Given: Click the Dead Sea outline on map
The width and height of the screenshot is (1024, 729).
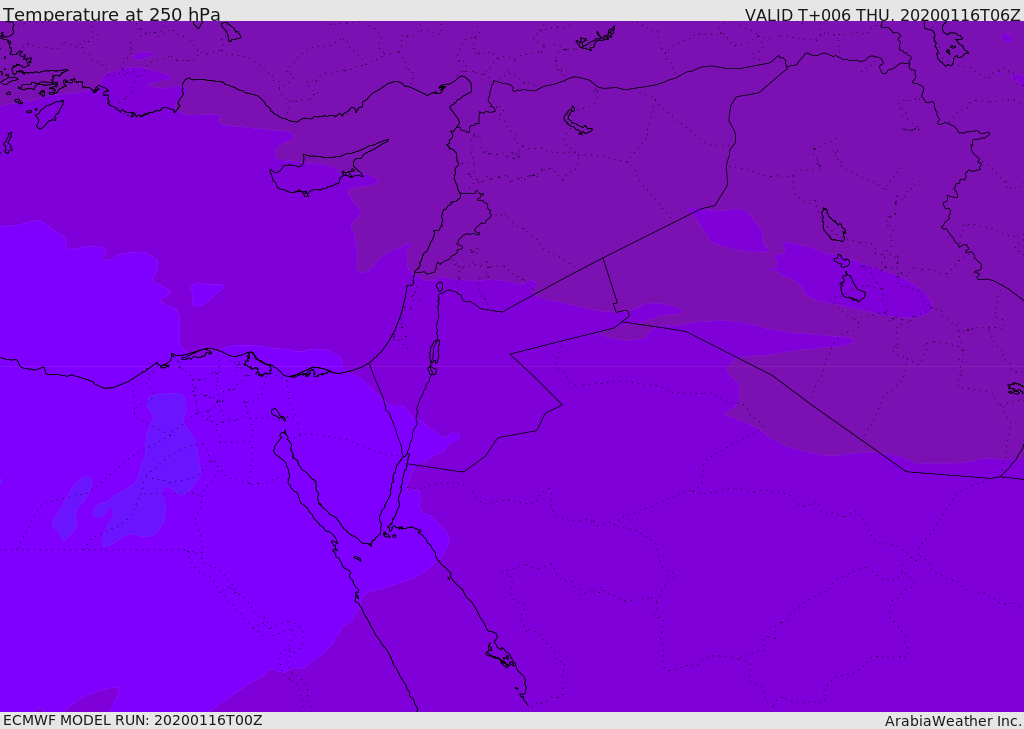Looking at the screenshot, I should [434, 352].
